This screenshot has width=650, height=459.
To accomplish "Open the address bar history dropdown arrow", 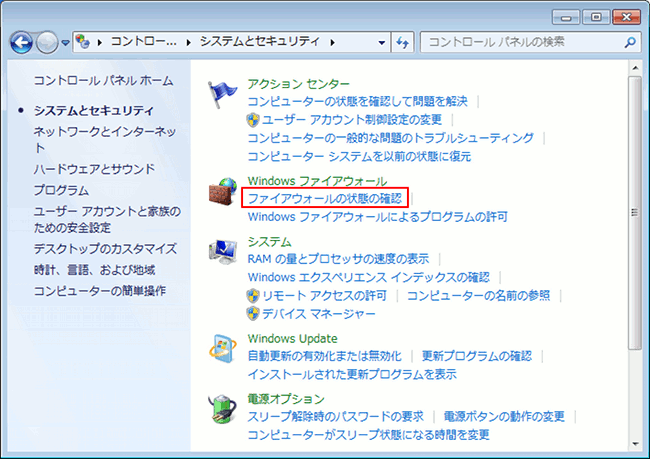I will pos(382,43).
